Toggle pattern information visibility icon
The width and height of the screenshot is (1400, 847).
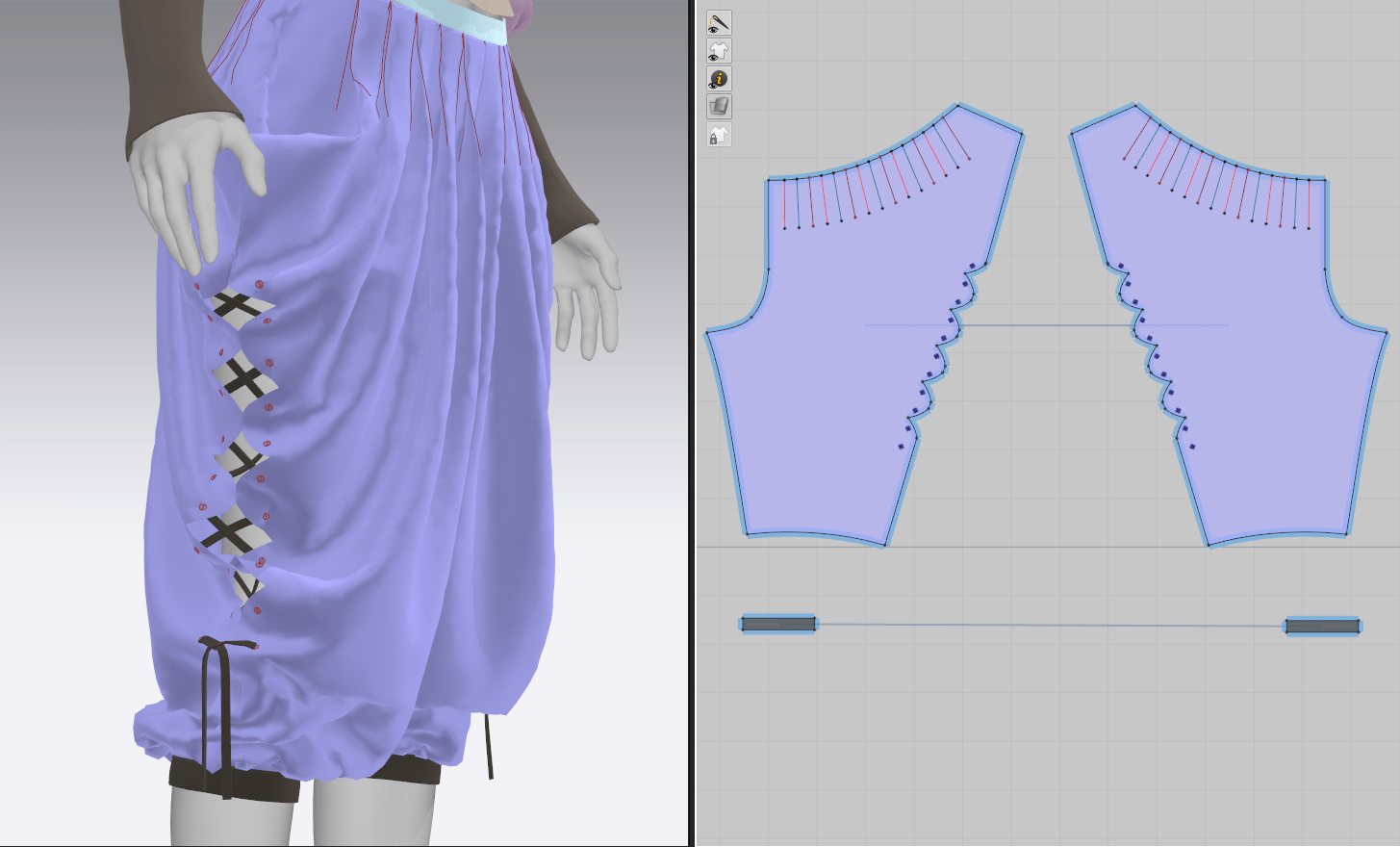[x=719, y=79]
